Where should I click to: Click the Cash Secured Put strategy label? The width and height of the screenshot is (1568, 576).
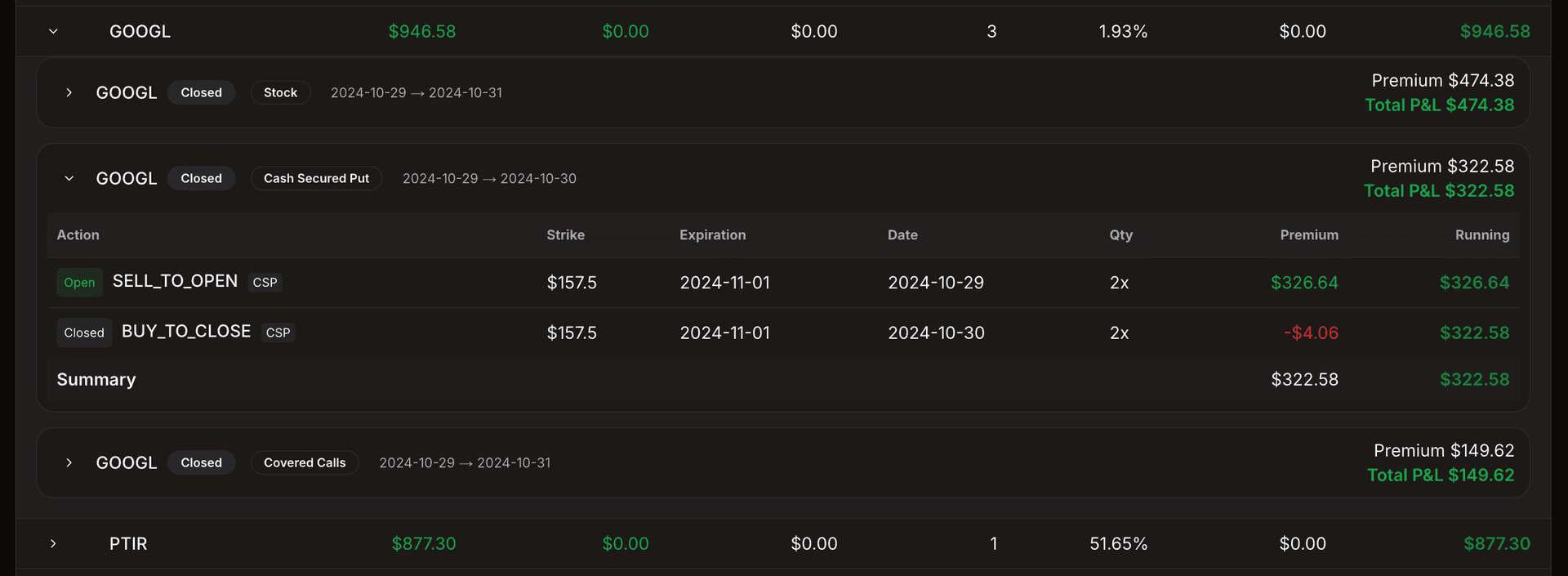[316, 178]
